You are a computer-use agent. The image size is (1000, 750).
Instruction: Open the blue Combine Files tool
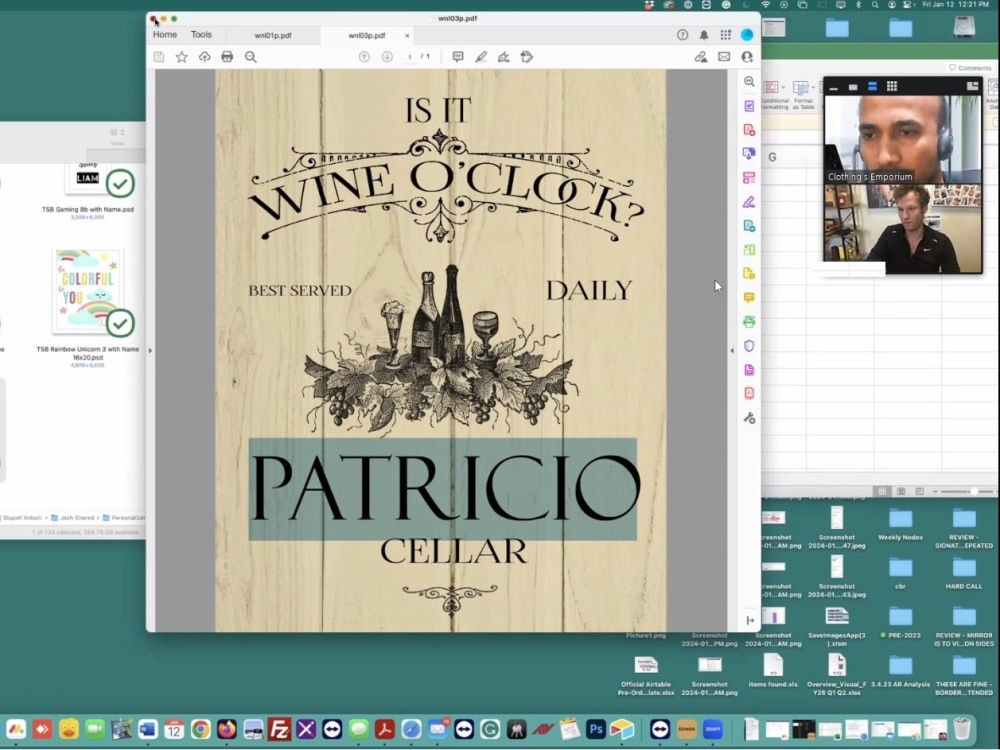pos(749,154)
